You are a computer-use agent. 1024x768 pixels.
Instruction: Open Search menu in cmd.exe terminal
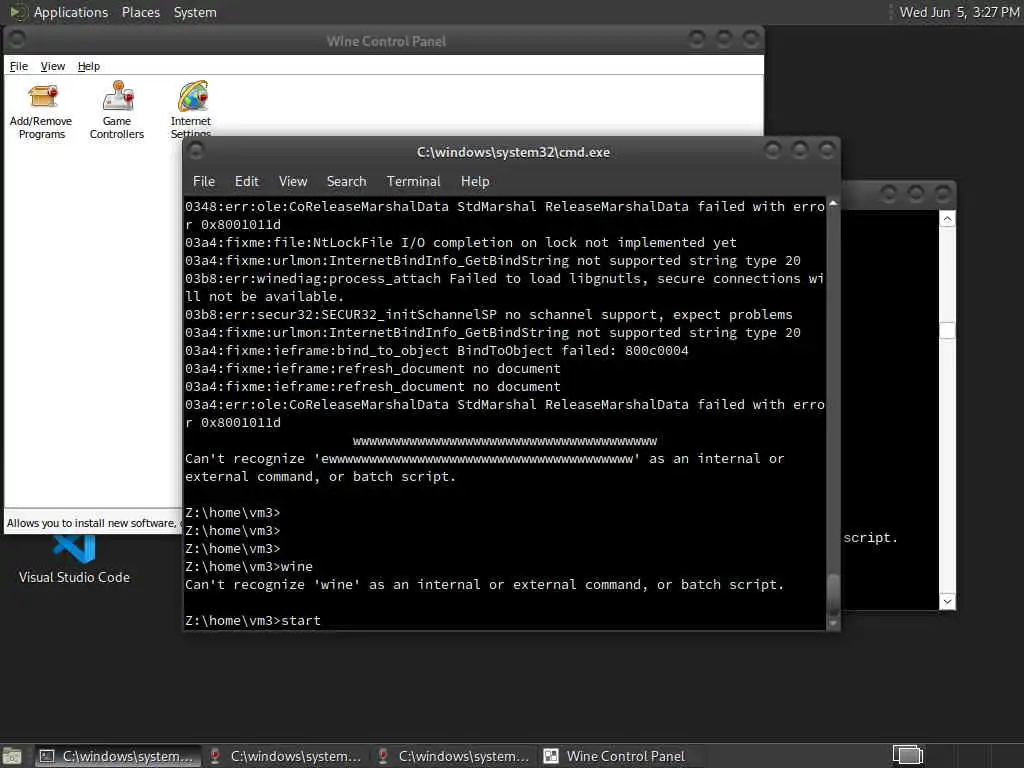click(x=346, y=182)
